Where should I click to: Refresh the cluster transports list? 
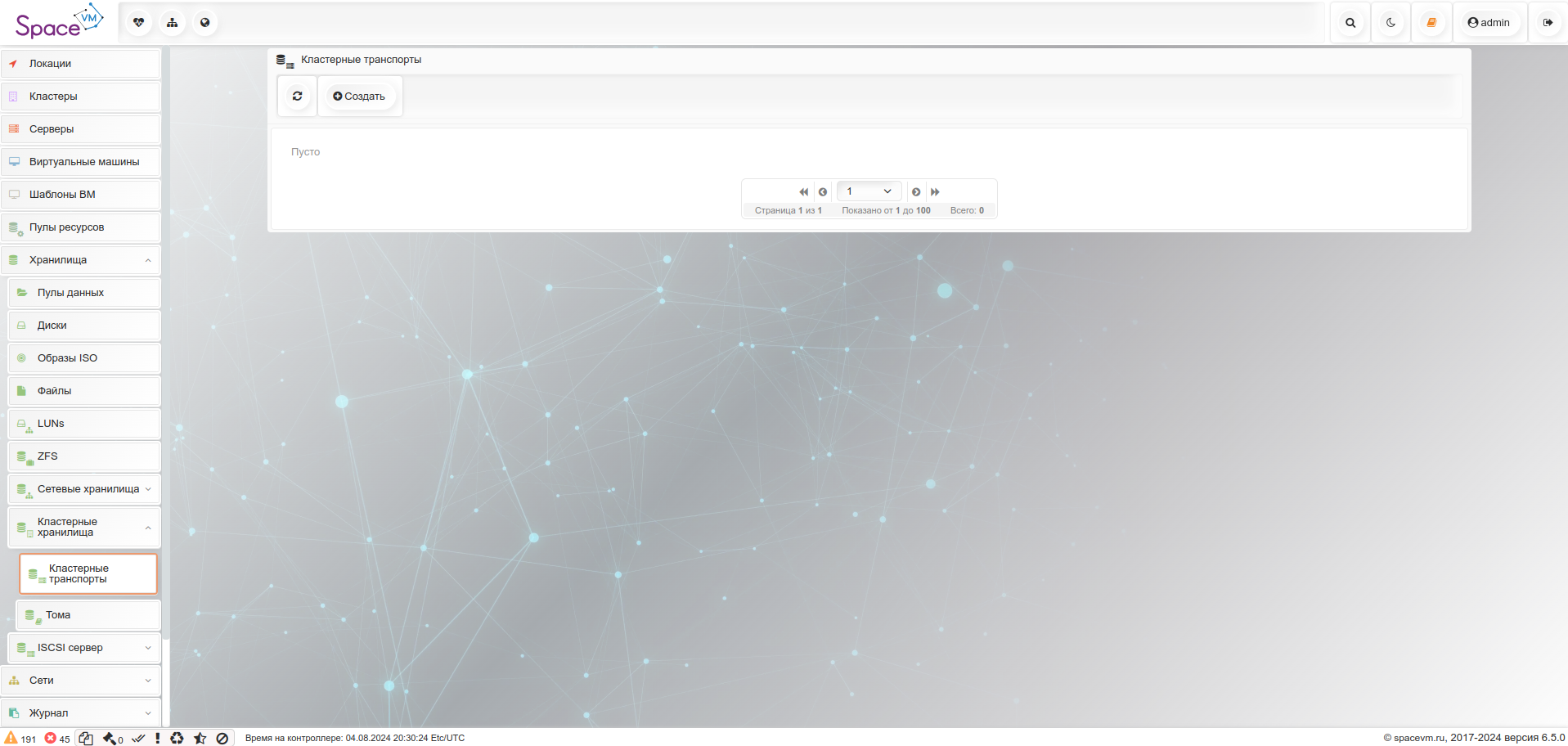297,97
